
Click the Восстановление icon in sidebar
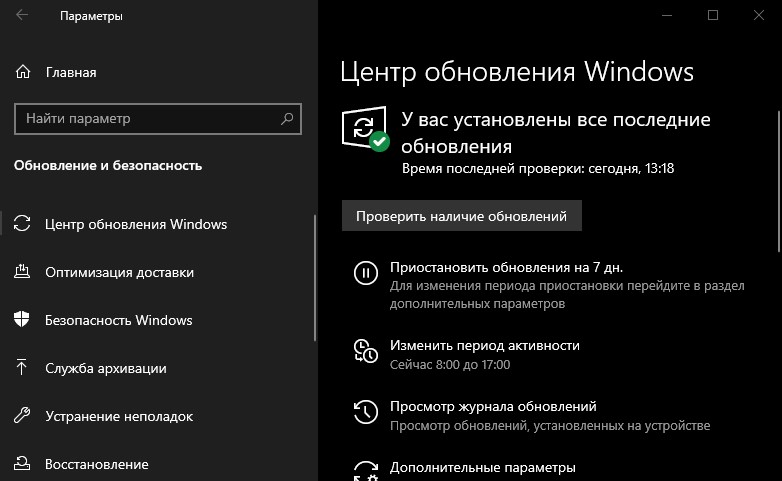pyautogui.click(x=22, y=464)
